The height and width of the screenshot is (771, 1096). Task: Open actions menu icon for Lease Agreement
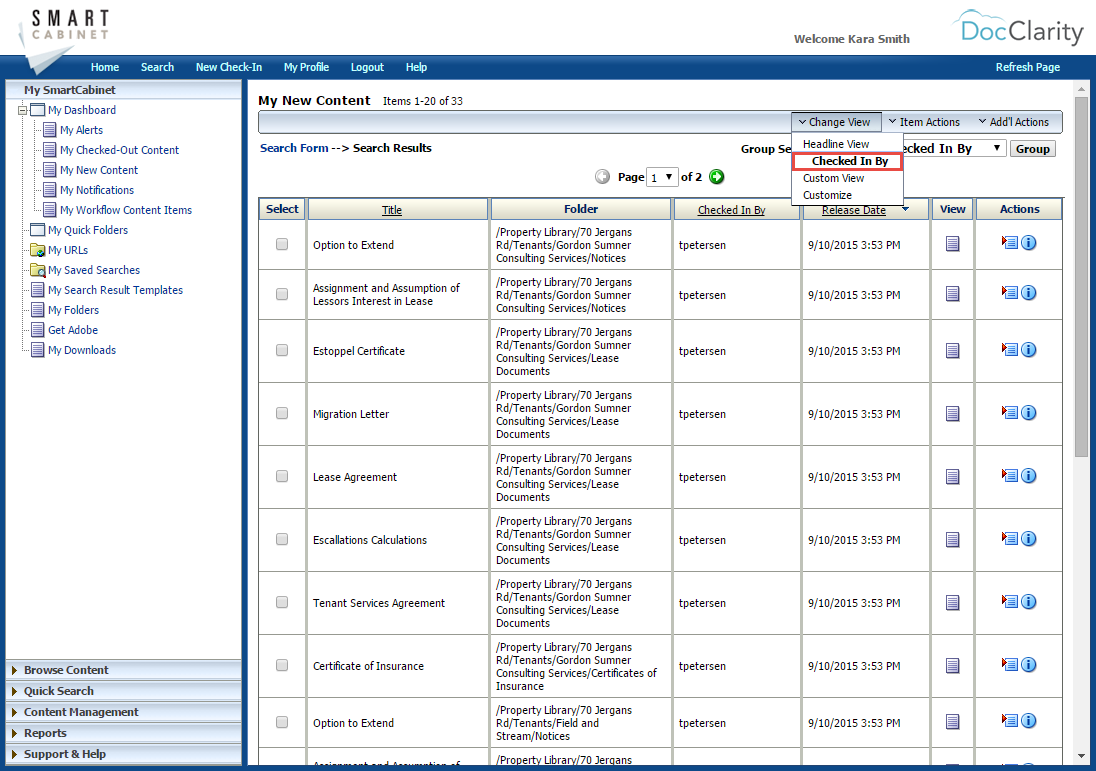tap(1009, 475)
